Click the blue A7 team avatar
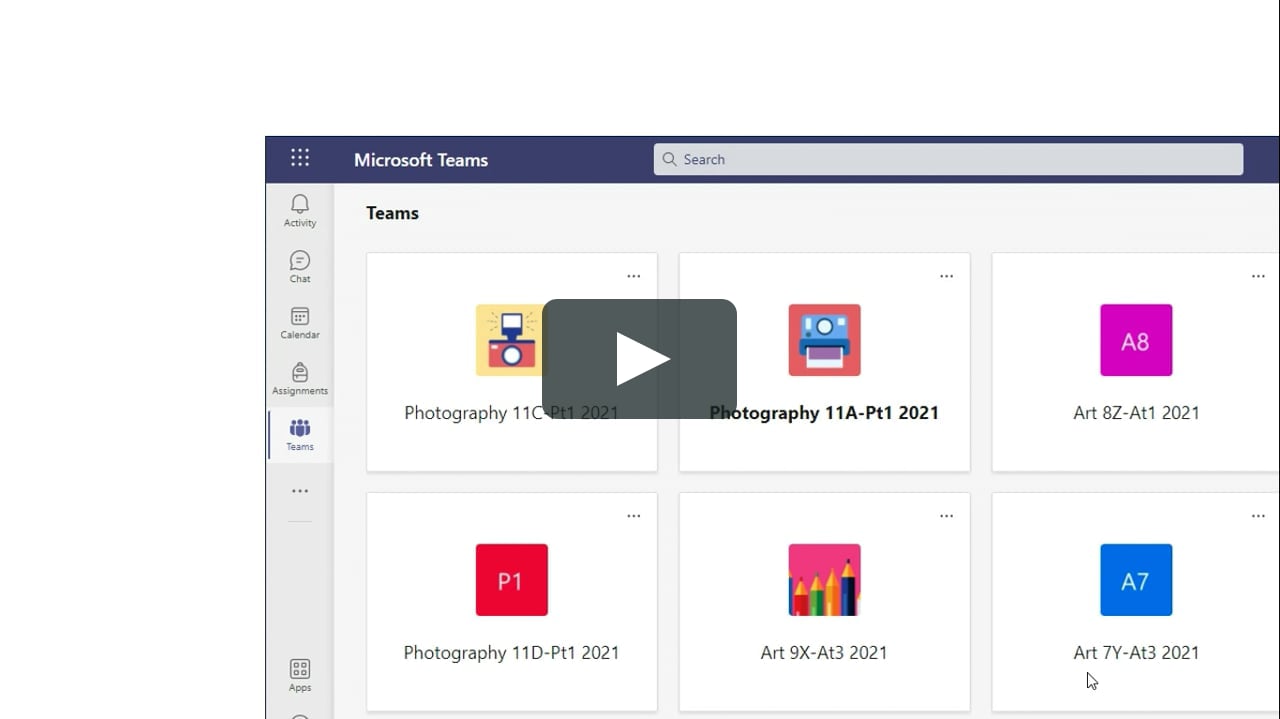1280x719 pixels. click(1136, 580)
